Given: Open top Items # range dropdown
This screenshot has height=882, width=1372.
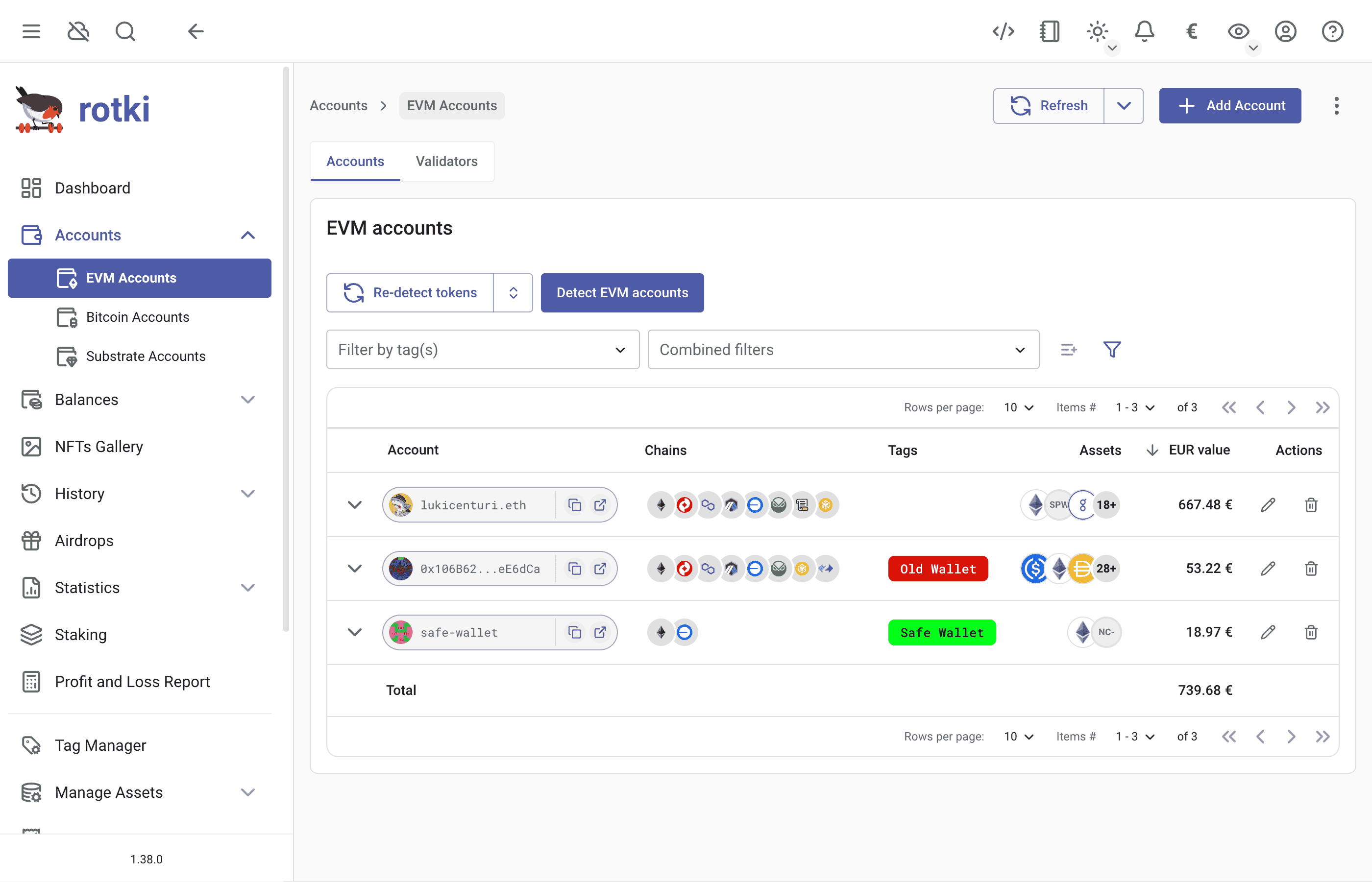Looking at the screenshot, I should click(x=1135, y=408).
